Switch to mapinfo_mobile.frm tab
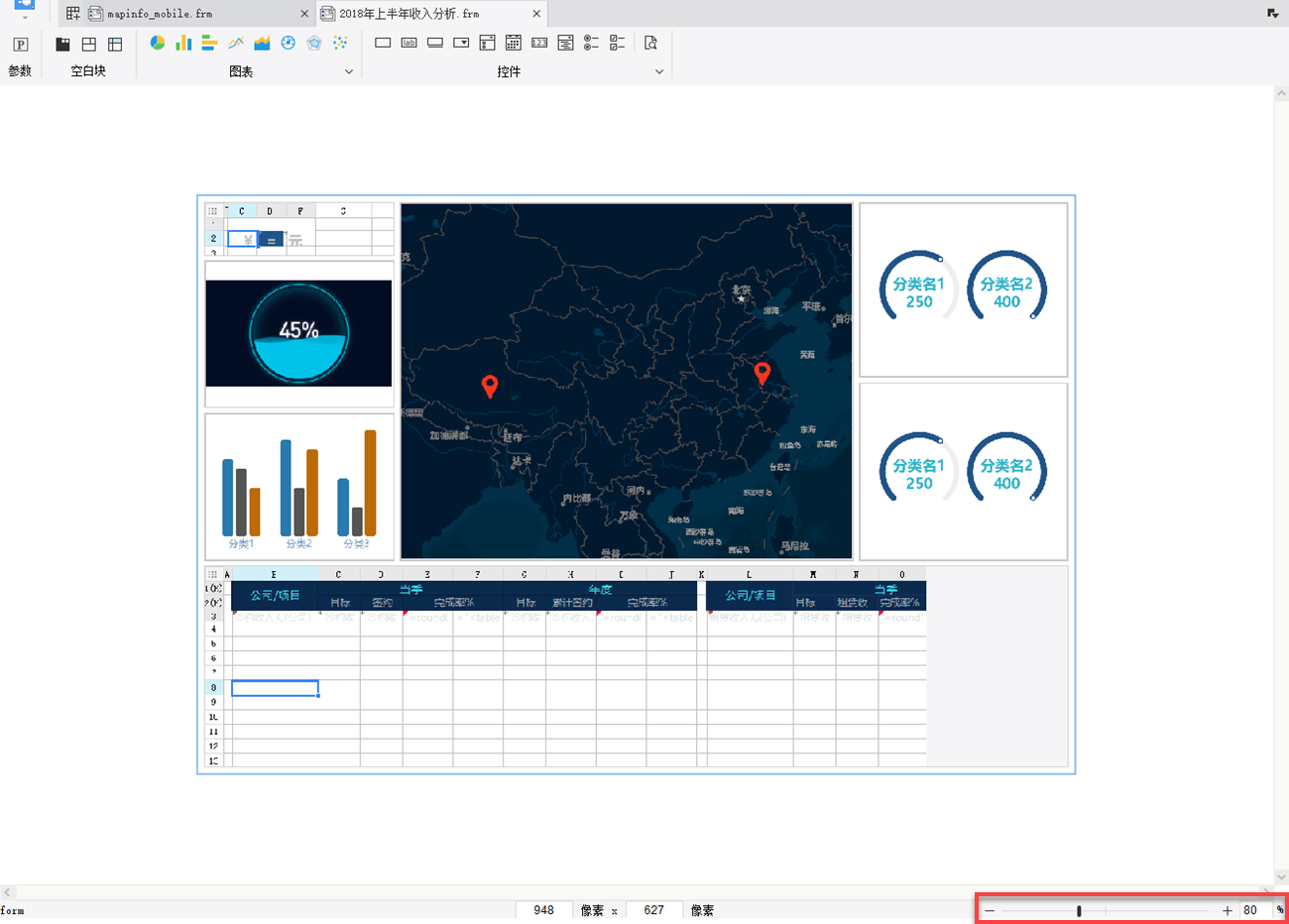1289x924 pixels. click(159, 14)
